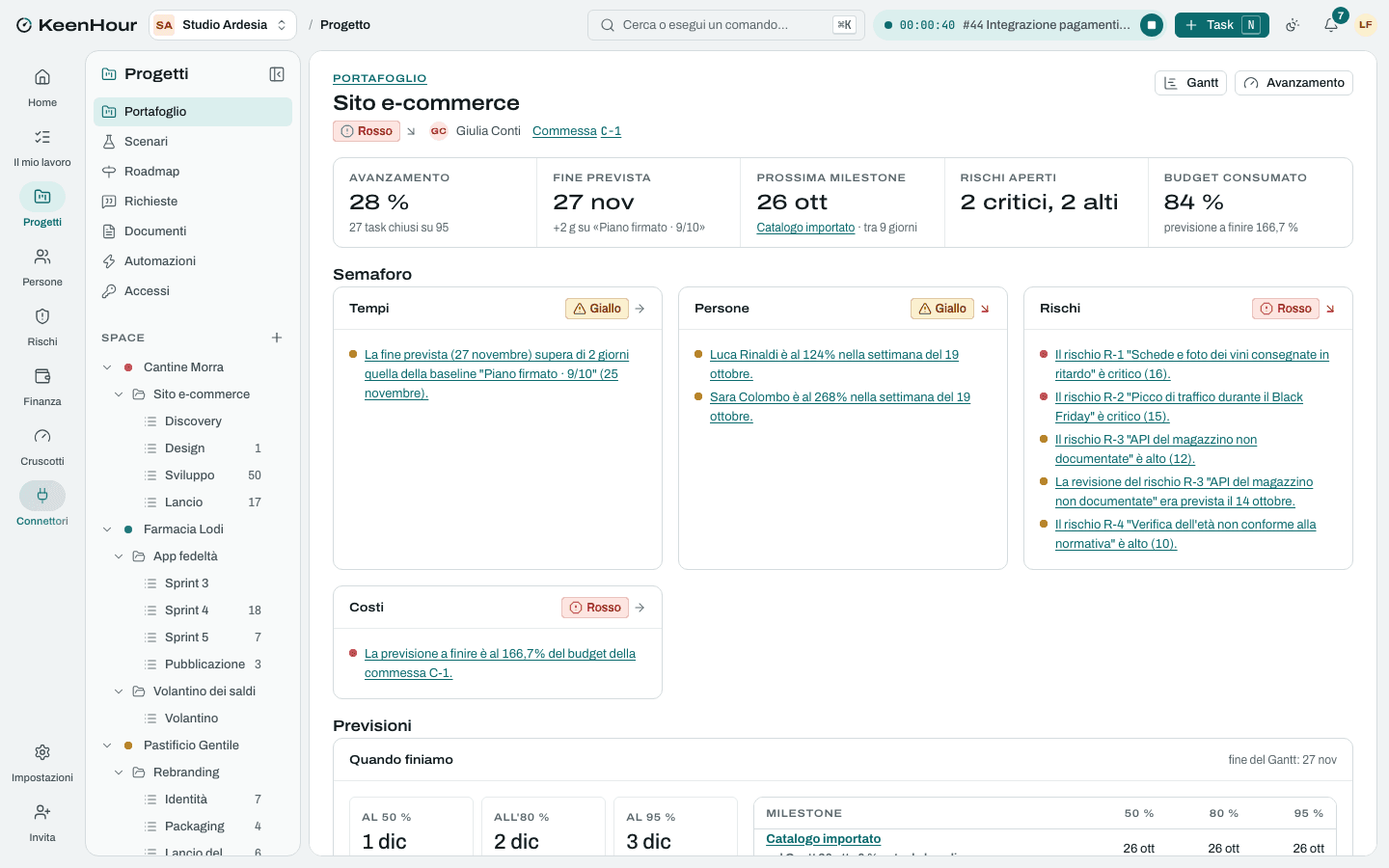Open Richieste menu item
This screenshot has width=1389, height=868.
tap(193, 202)
